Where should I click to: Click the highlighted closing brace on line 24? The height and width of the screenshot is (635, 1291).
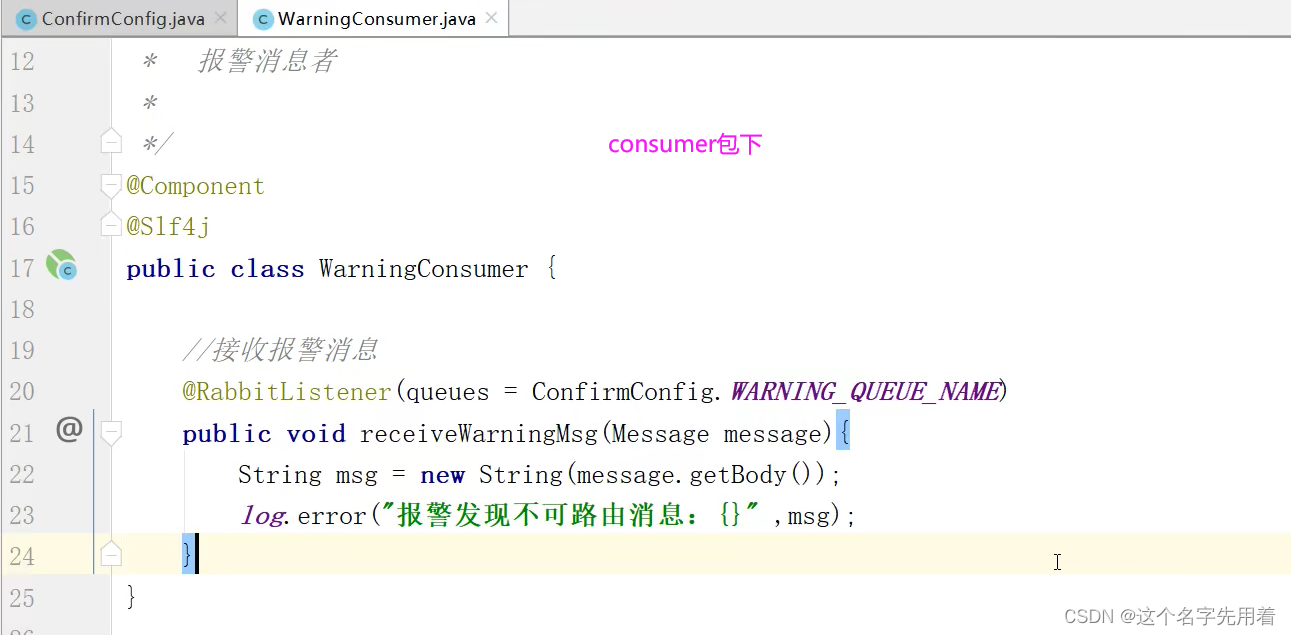pos(188,554)
